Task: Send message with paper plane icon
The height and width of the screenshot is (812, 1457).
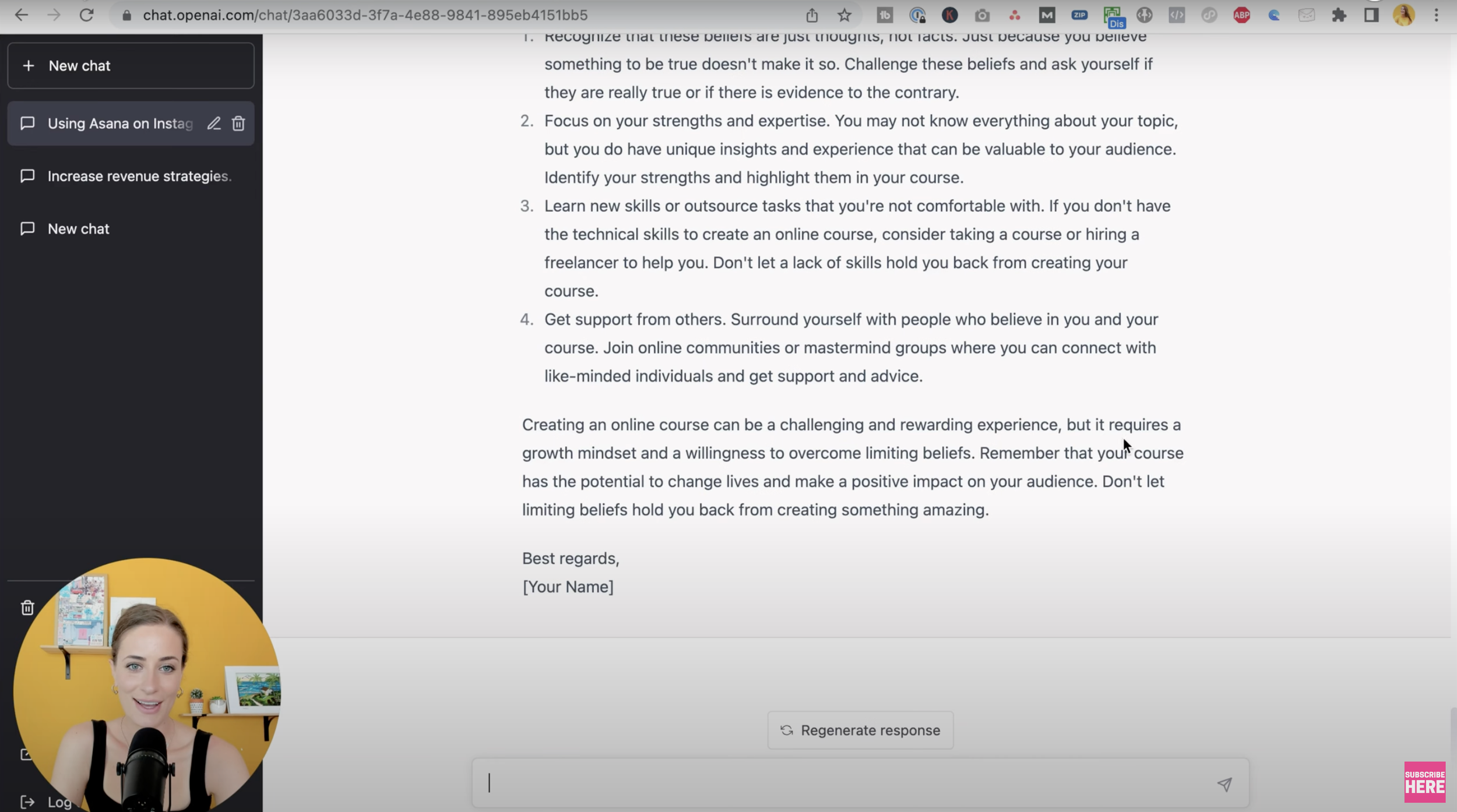Action: click(x=1224, y=784)
